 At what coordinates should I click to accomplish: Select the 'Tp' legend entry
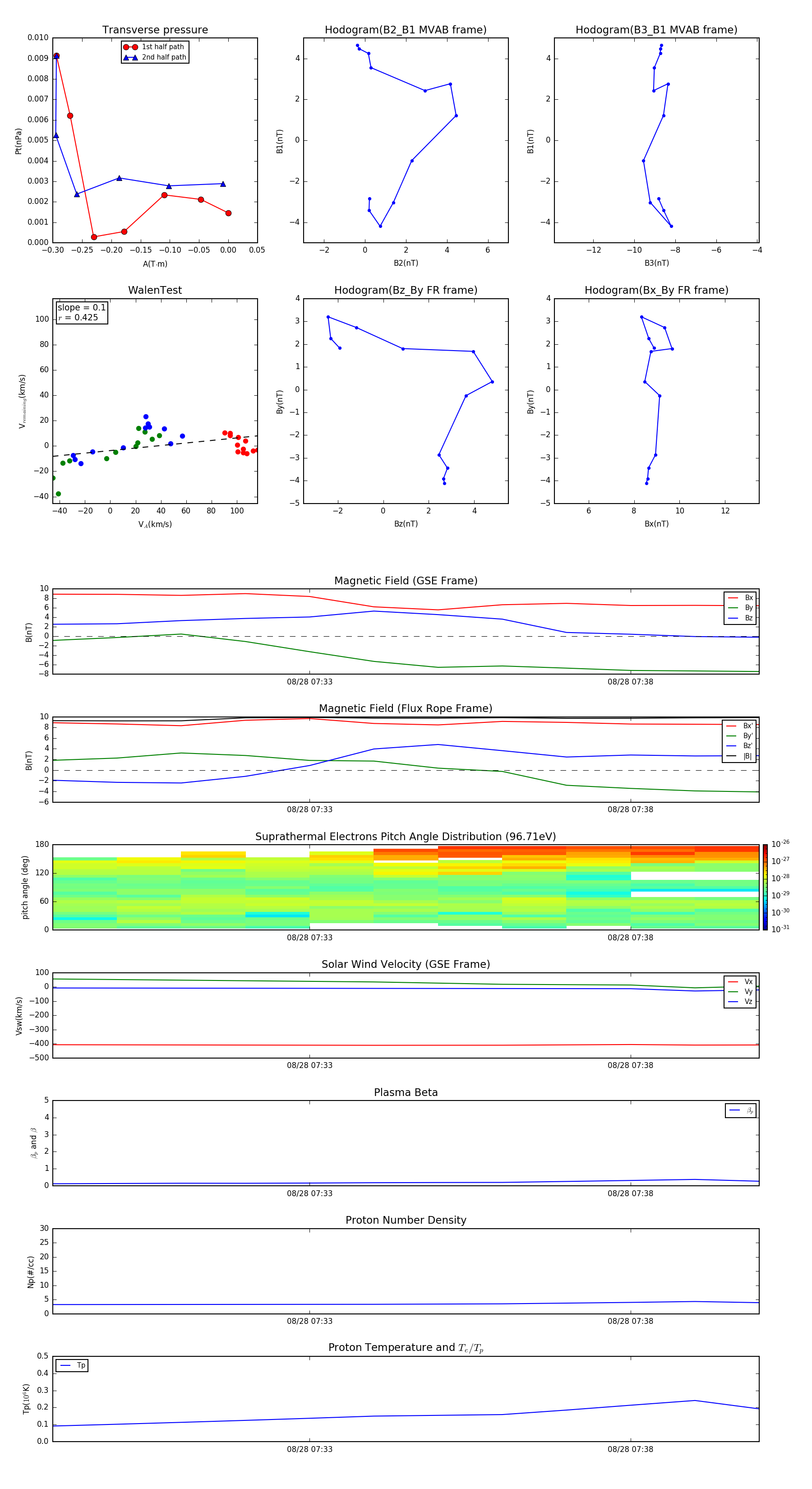(72, 1365)
